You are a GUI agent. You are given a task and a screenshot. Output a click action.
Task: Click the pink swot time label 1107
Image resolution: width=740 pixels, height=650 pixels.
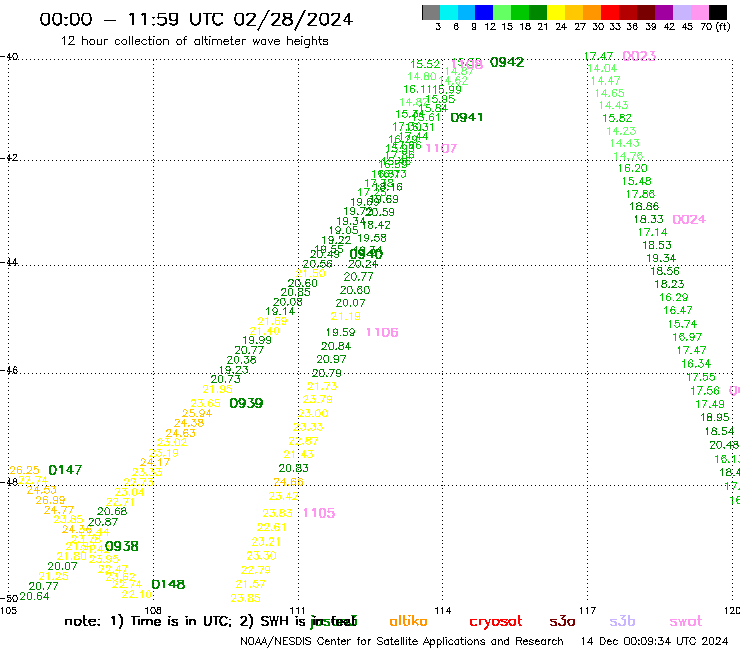click(x=441, y=148)
